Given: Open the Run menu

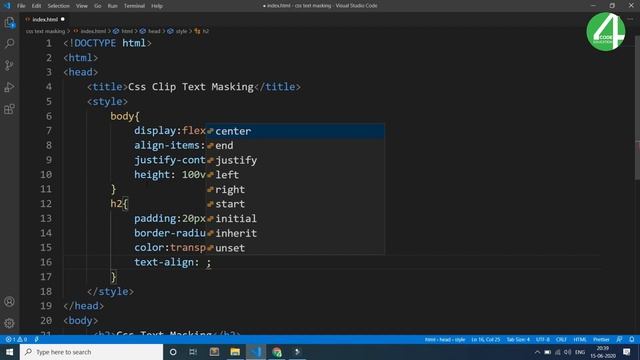Looking at the screenshot, I should click(x=112, y=6).
